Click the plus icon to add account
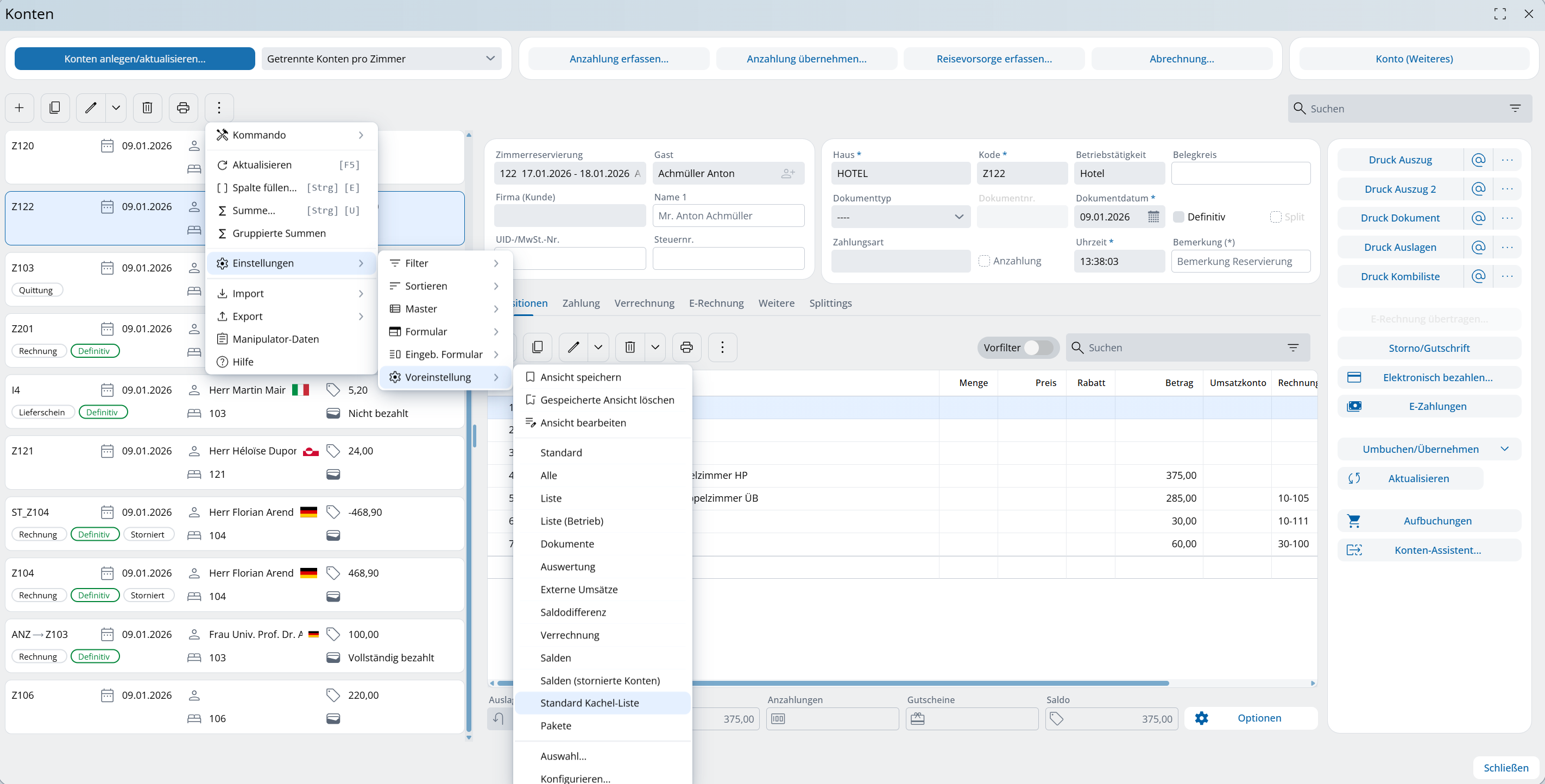The width and height of the screenshot is (1545, 784). [19, 108]
